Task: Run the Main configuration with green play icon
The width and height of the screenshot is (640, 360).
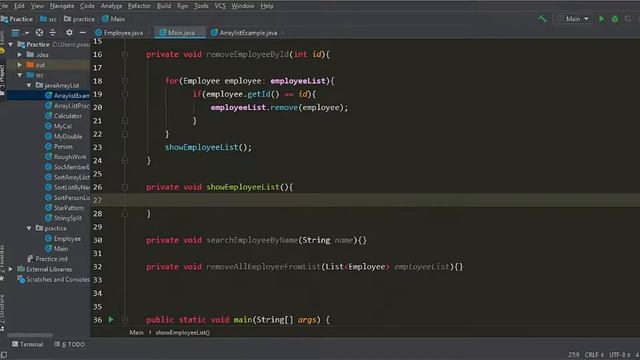Action: 602,19
